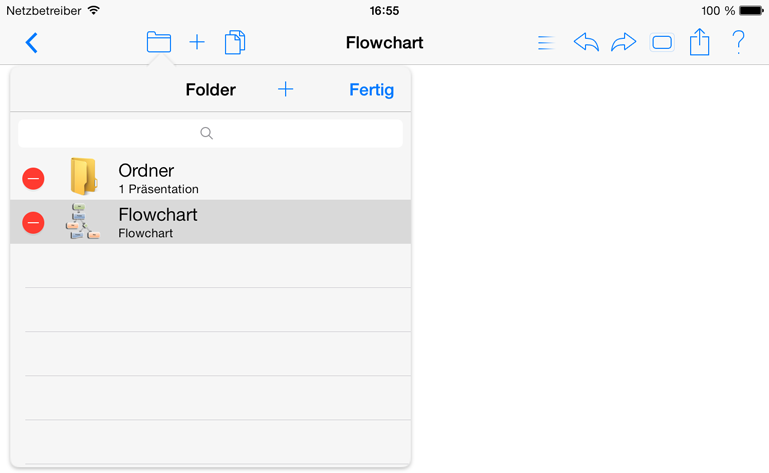Open the share export icon
The height and width of the screenshot is (473, 769).
coord(699,42)
